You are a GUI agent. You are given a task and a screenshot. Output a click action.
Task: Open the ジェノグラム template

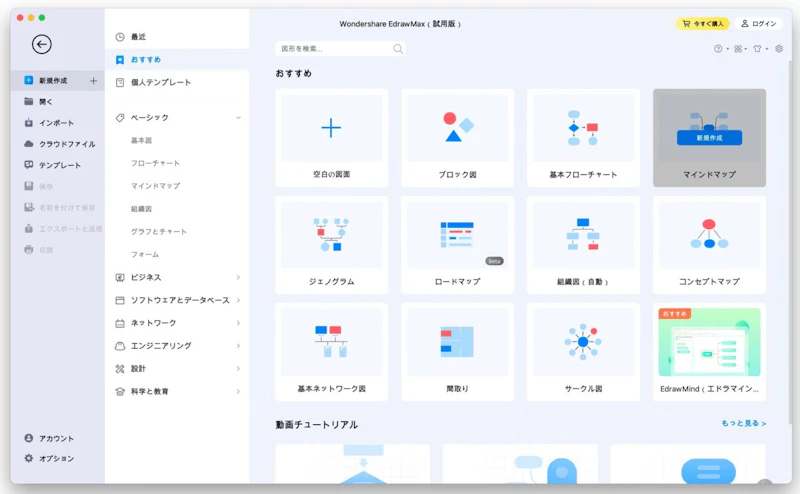(x=332, y=245)
